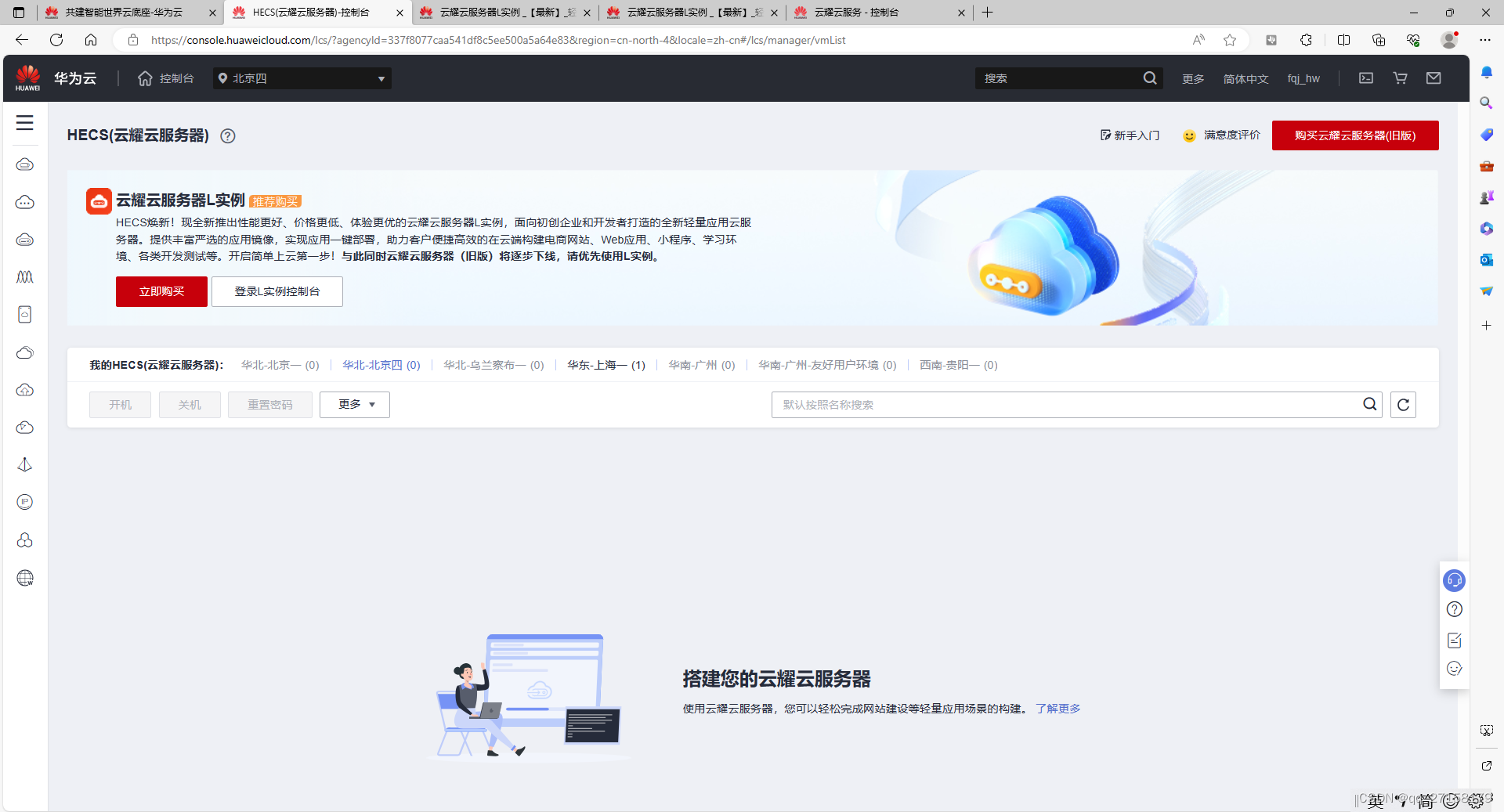
Task: Click the 立即购买 button
Action: pyautogui.click(x=161, y=291)
